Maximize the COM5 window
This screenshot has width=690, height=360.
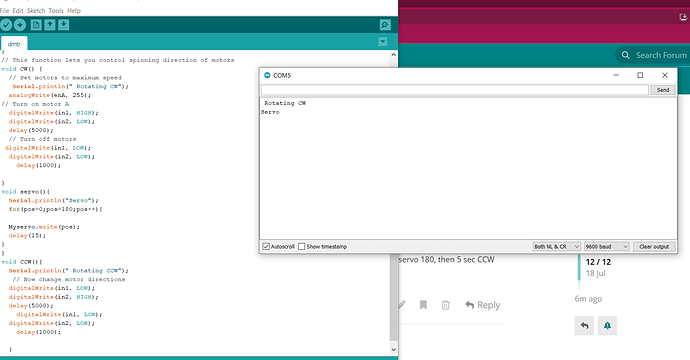[x=640, y=75]
